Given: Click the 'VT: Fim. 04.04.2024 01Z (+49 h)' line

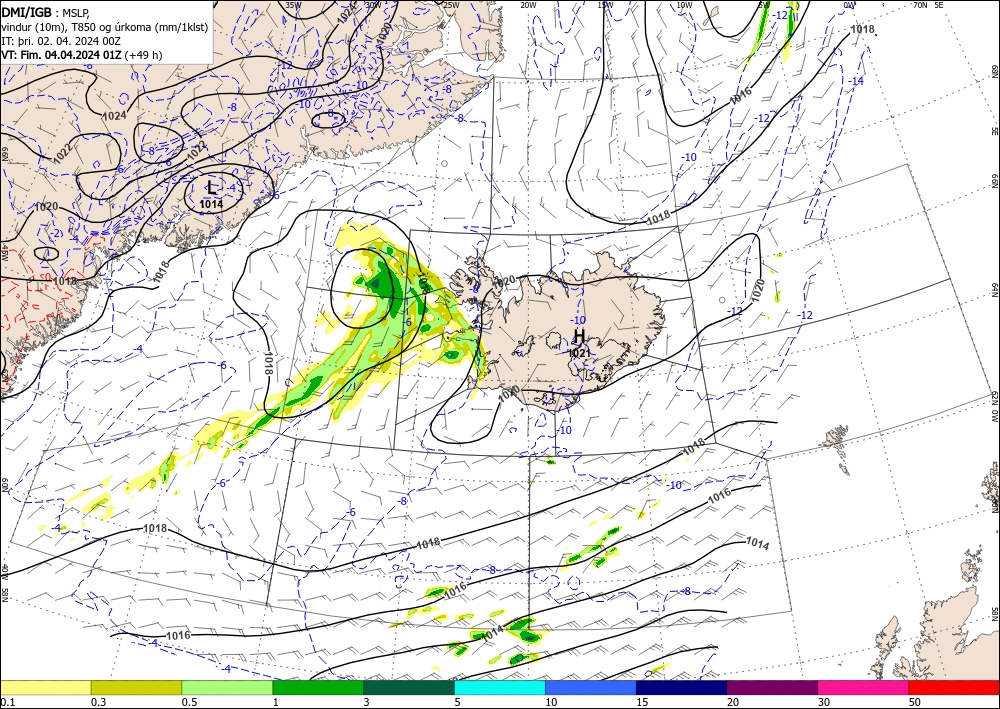Looking at the screenshot, I should pyautogui.click(x=82, y=55).
